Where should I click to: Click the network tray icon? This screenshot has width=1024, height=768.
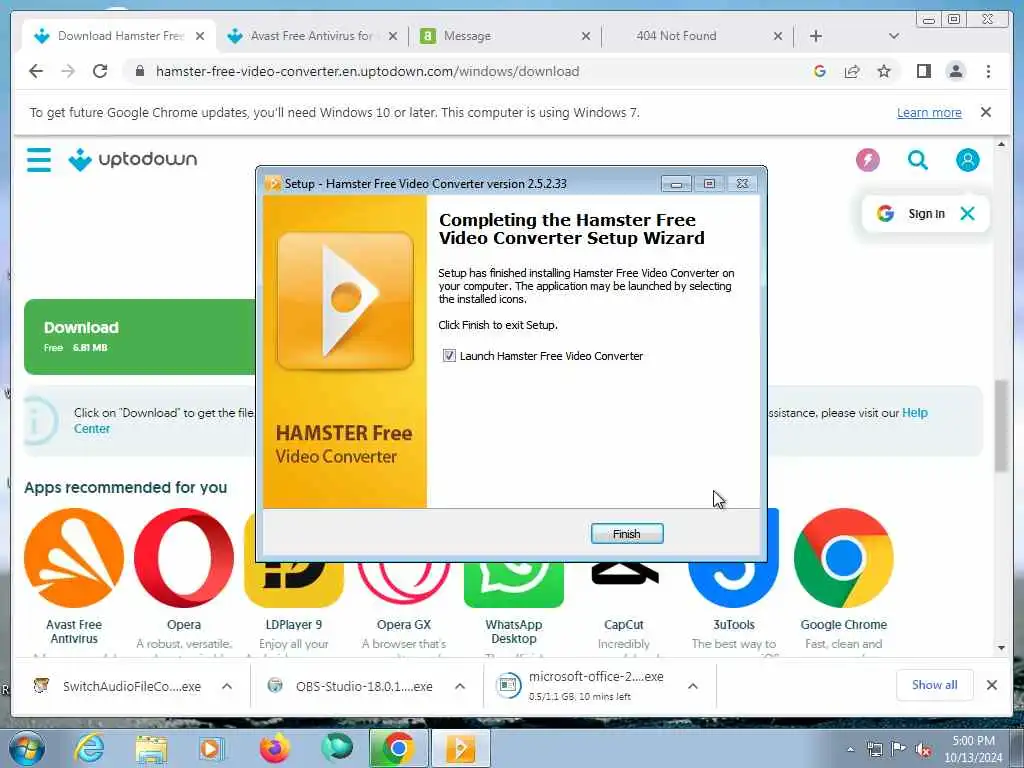coord(874,750)
